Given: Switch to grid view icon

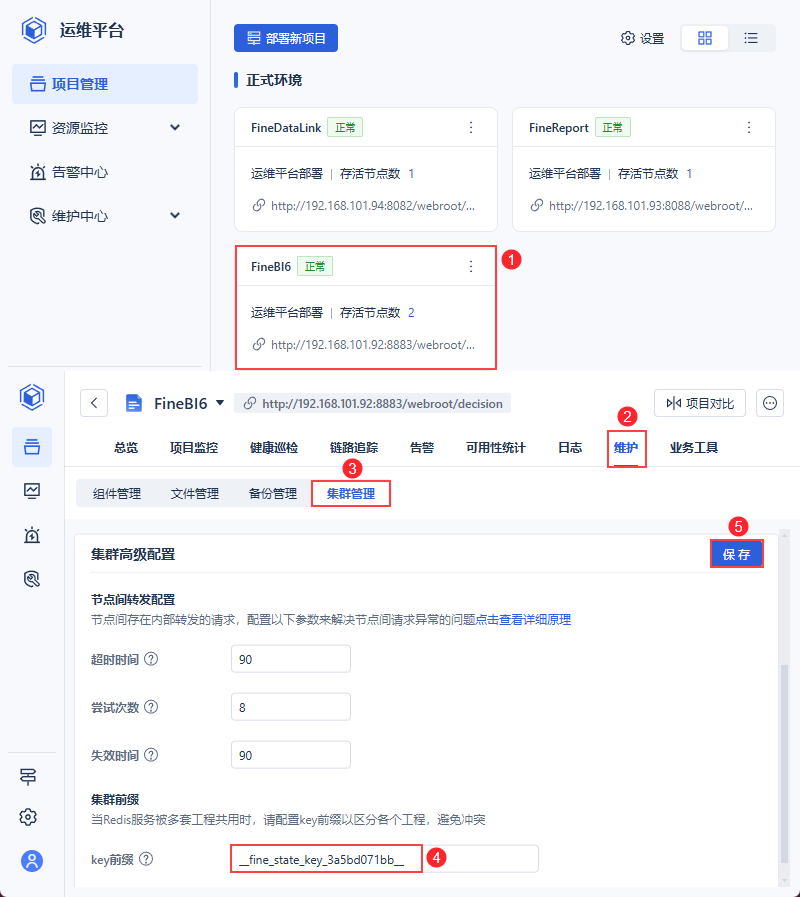Looking at the screenshot, I should 704,38.
